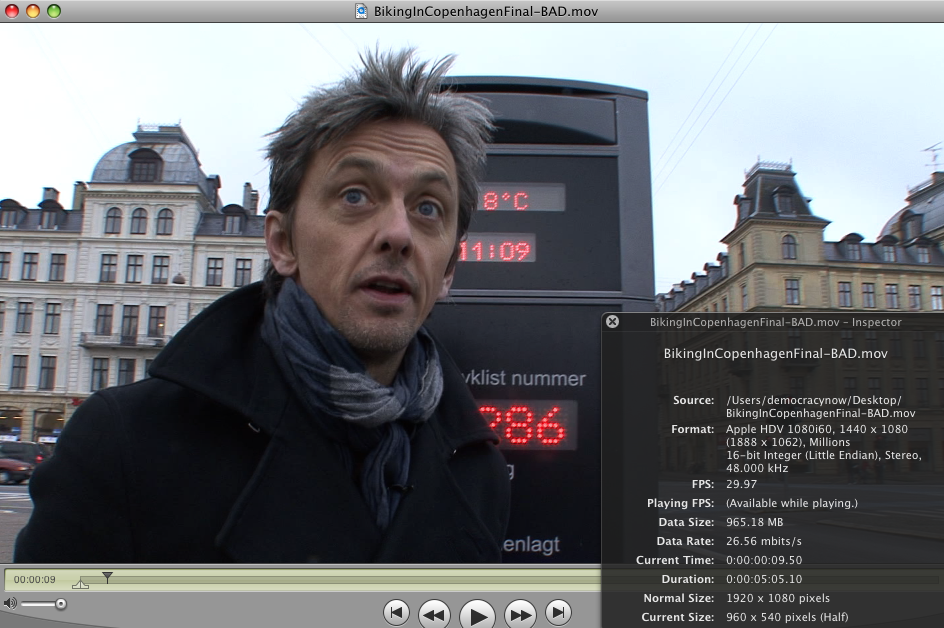Click the Rewind button
This screenshot has width=944, height=628.
[434, 613]
